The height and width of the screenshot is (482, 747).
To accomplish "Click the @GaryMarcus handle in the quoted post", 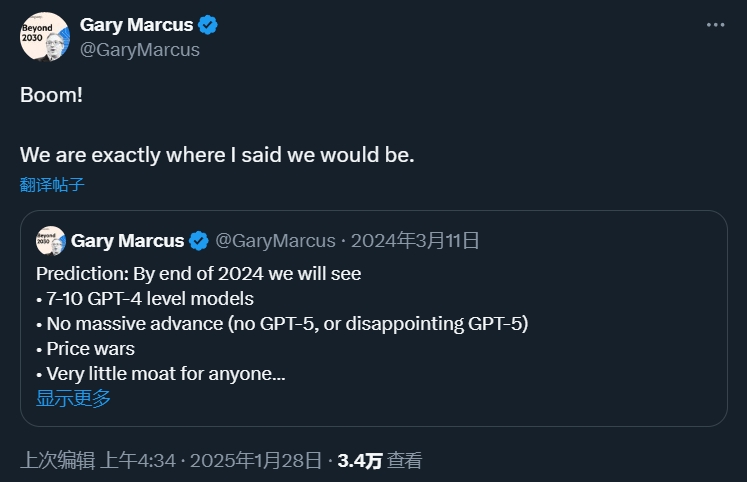I will 275,241.
